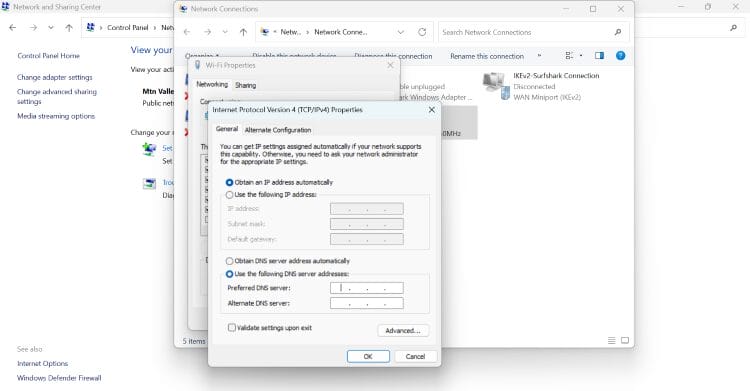Open Internet Options link
This screenshot has height=391, width=750.
click(x=43, y=364)
